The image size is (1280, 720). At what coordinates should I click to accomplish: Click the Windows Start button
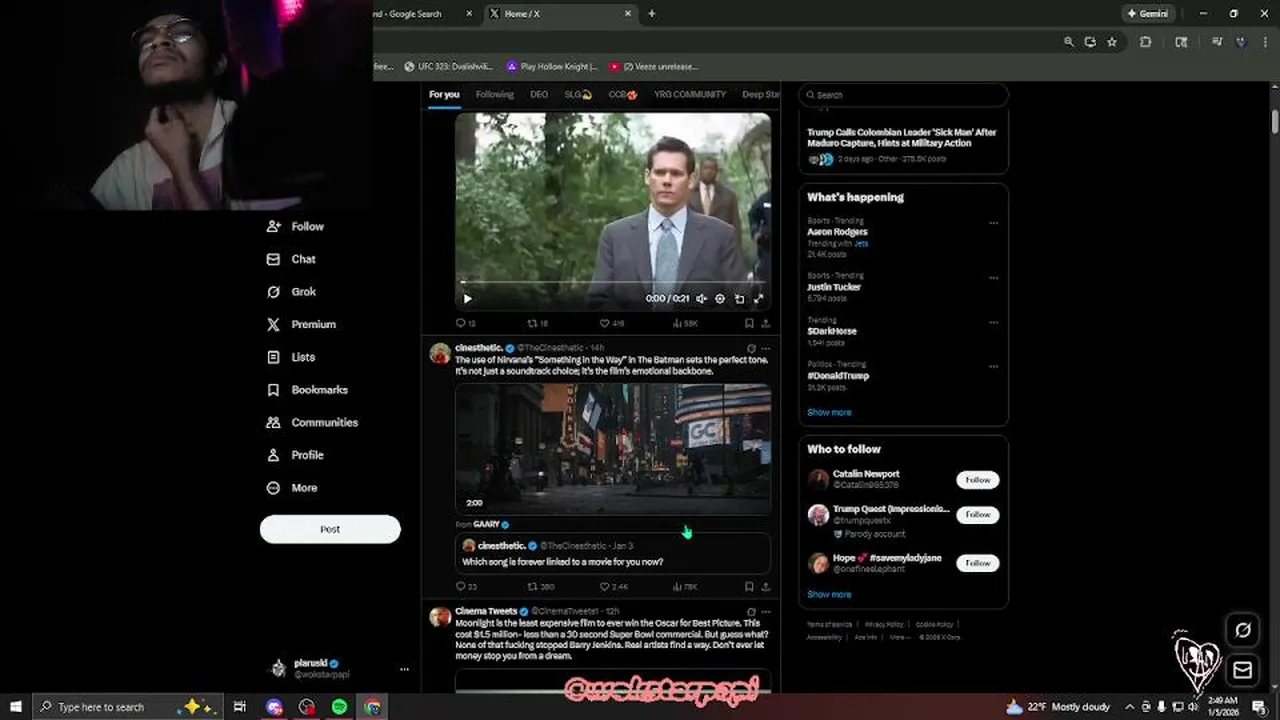15,707
